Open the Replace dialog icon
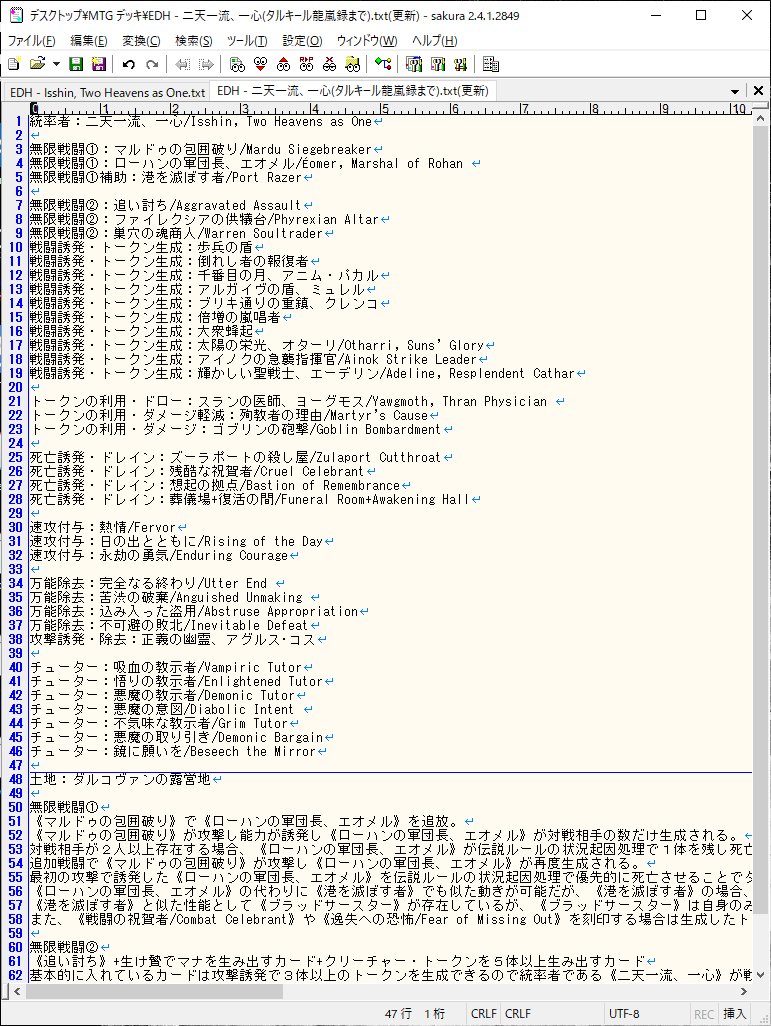This screenshot has height=1026, width=771. point(306,64)
